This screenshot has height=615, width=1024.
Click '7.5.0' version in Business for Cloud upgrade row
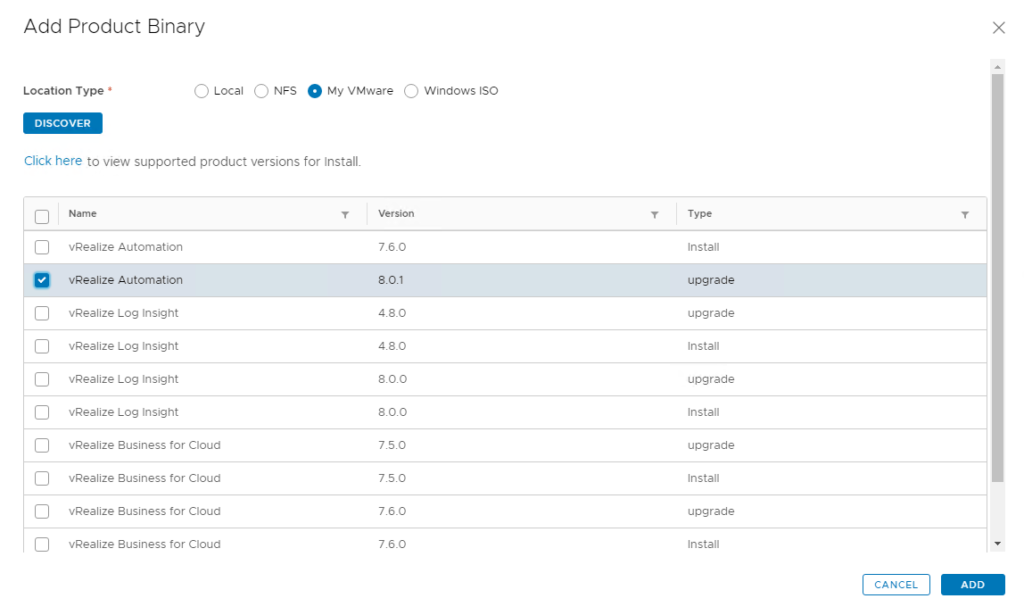click(x=392, y=445)
